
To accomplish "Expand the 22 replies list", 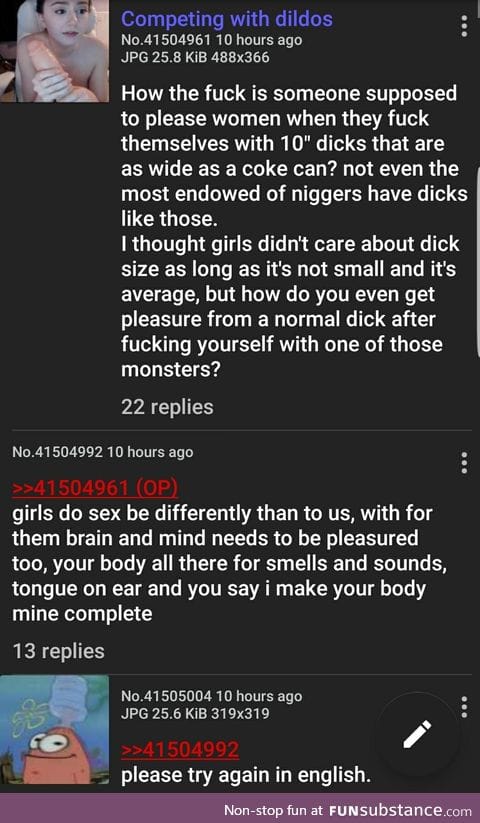I will tap(167, 407).
